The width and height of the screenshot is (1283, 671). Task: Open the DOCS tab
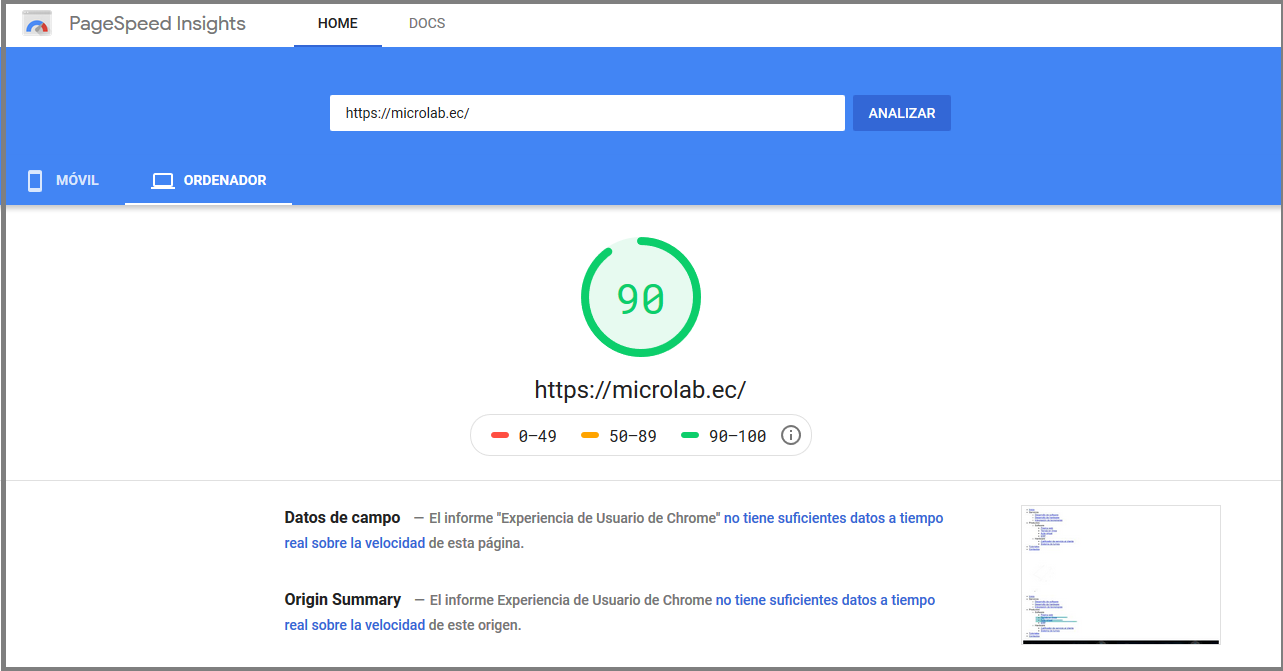(x=427, y=24)
